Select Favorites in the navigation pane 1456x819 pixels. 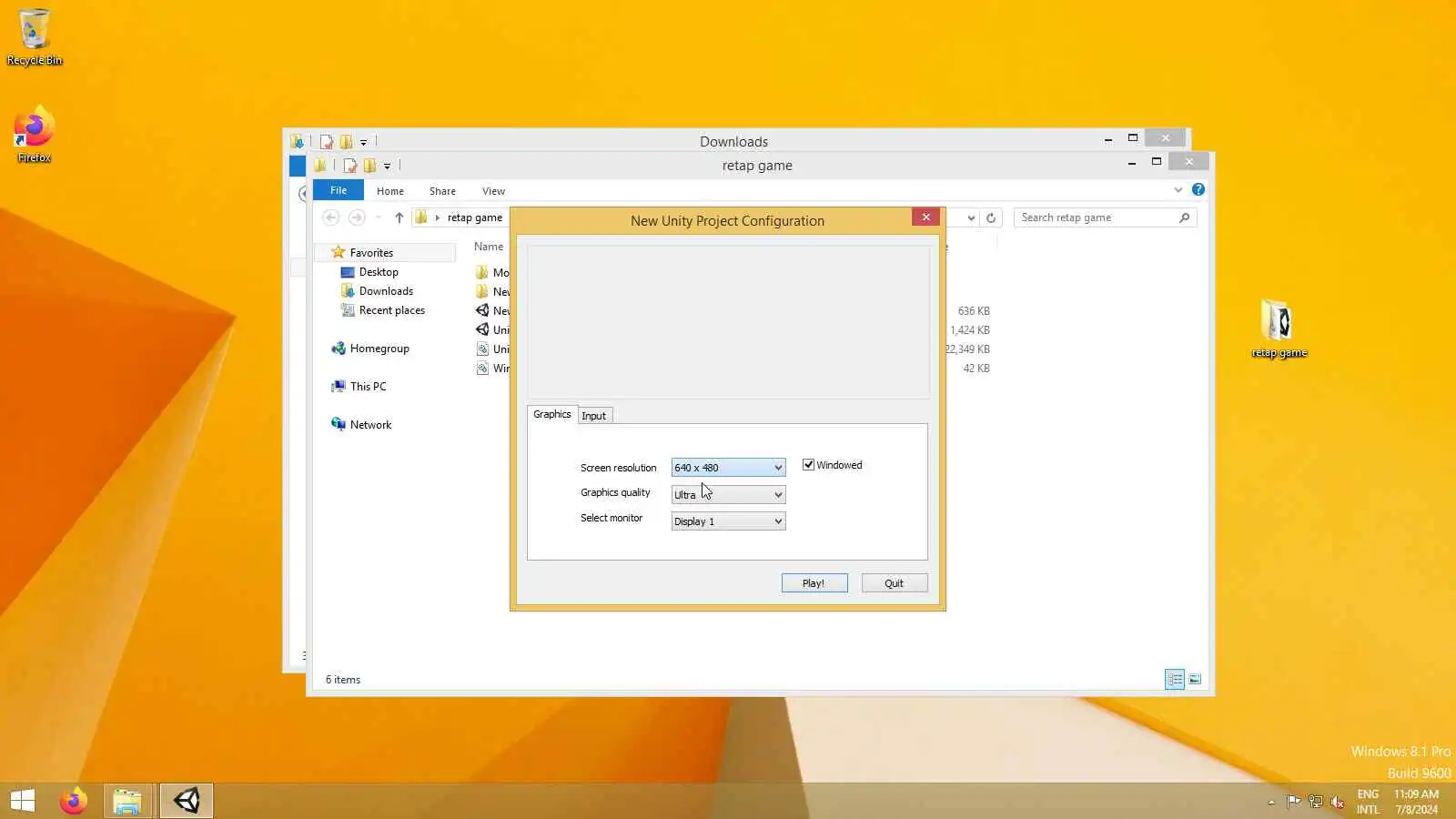pos(371,253)
